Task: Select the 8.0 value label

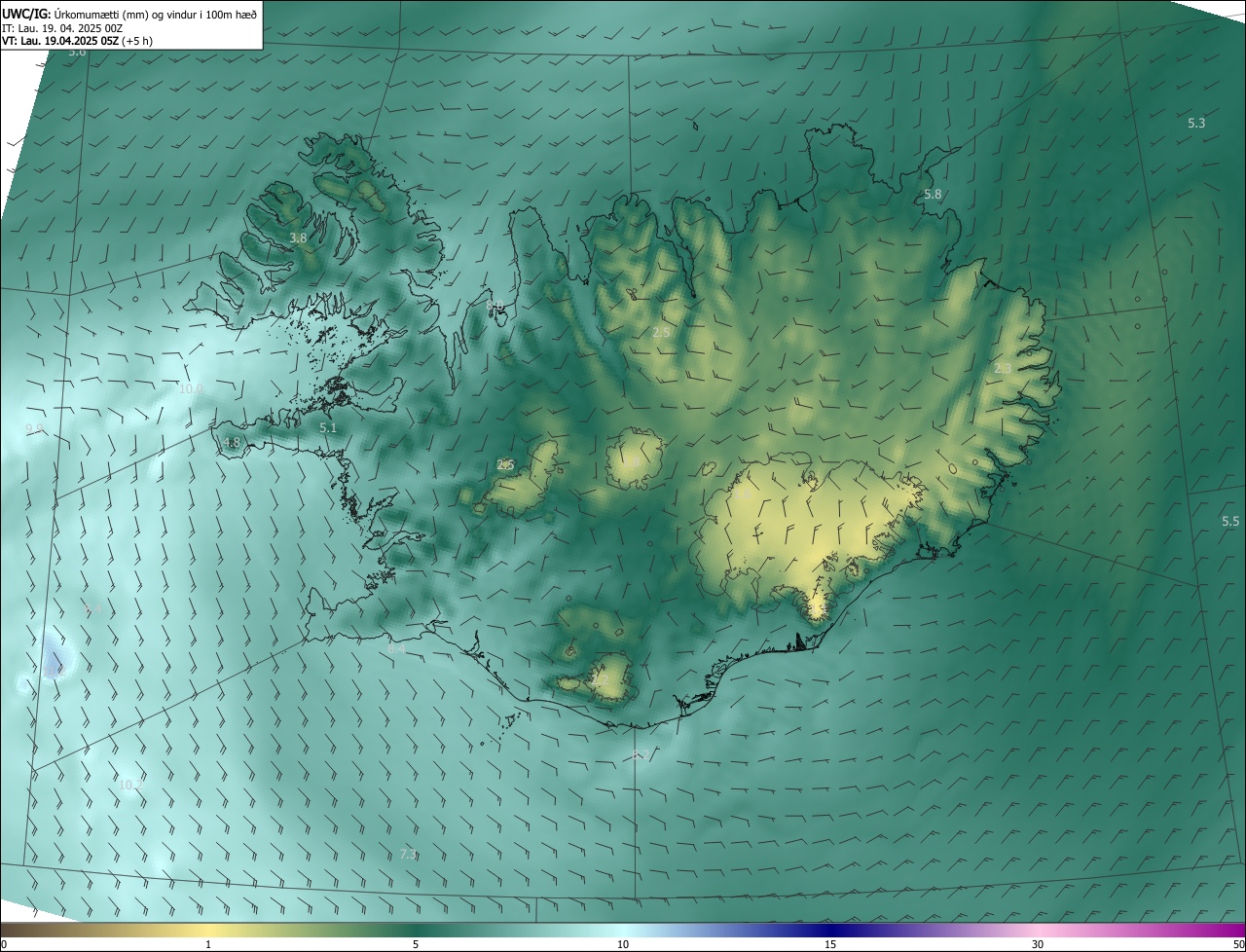Action: [x=494, y=305]
